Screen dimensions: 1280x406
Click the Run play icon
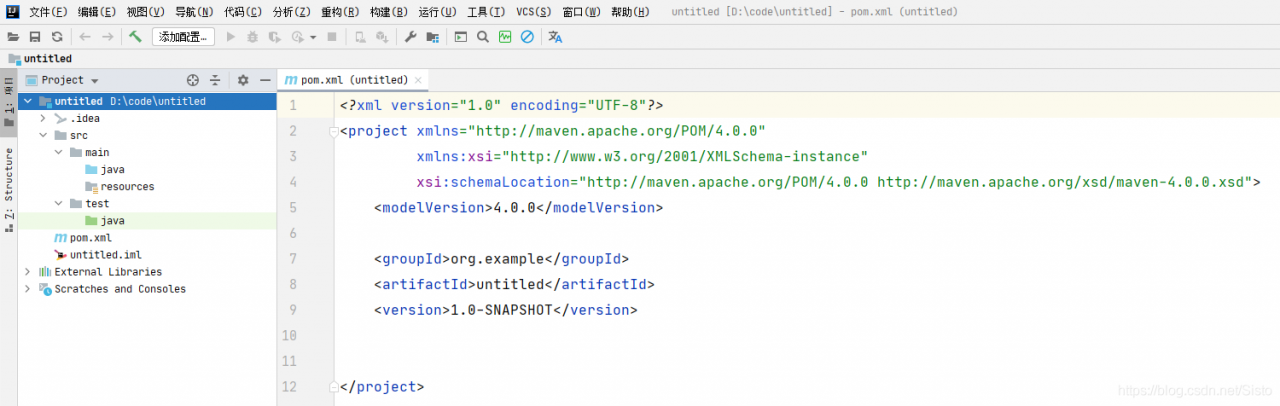231,37
